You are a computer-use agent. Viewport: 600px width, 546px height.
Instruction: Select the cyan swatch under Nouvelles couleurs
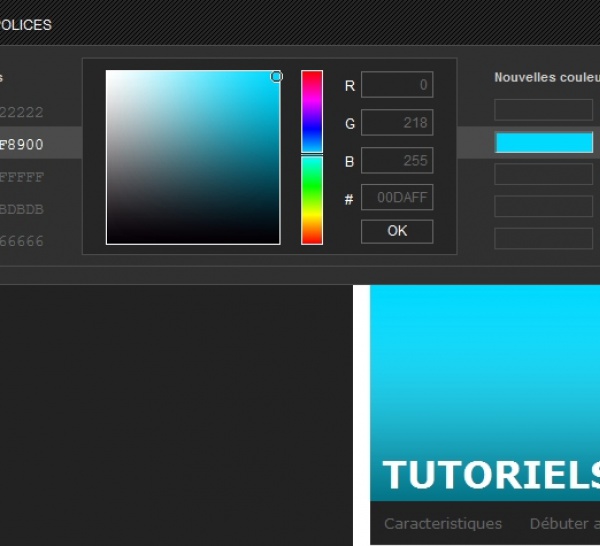544,143
